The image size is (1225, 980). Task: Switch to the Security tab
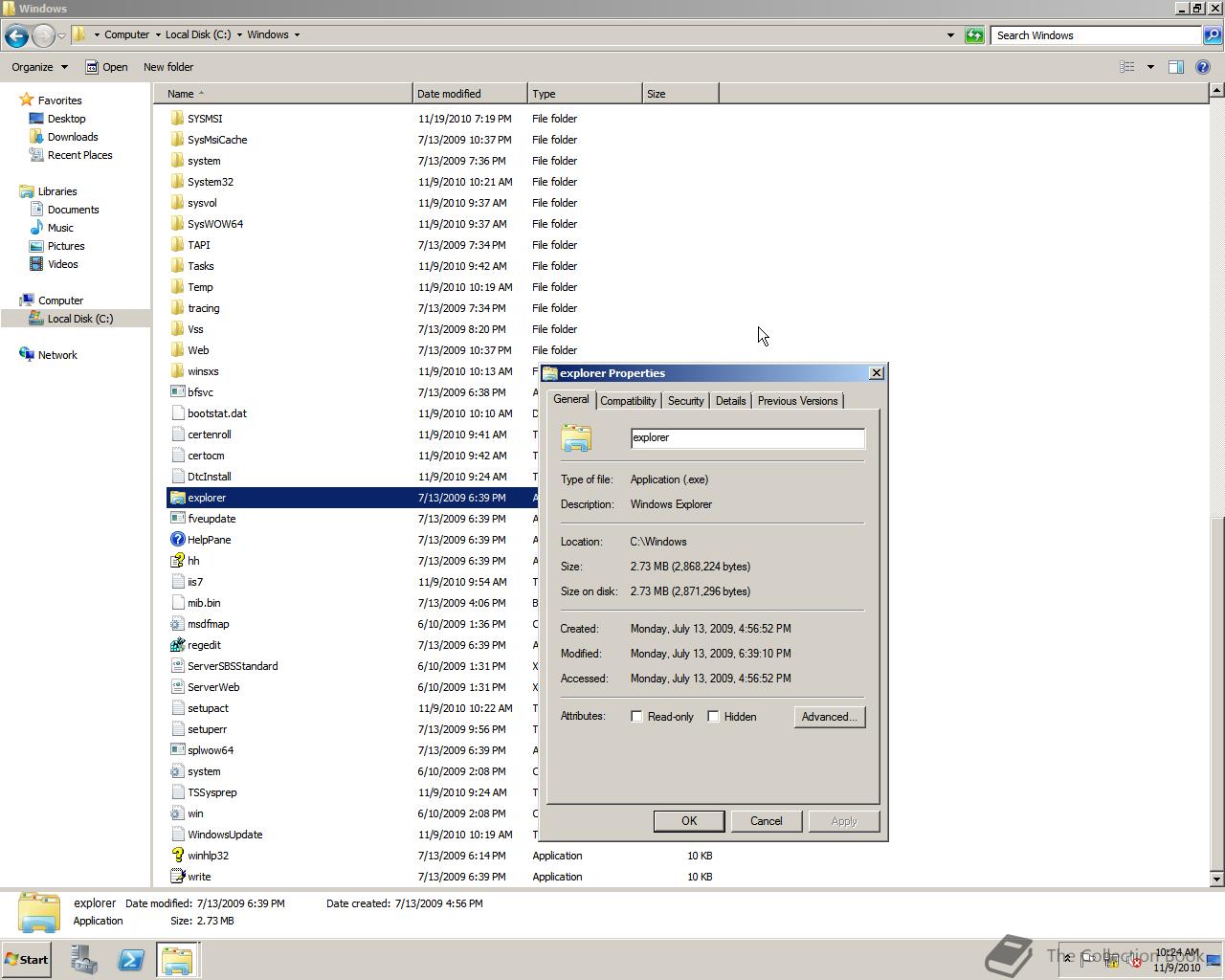click(x=685, y=401)
